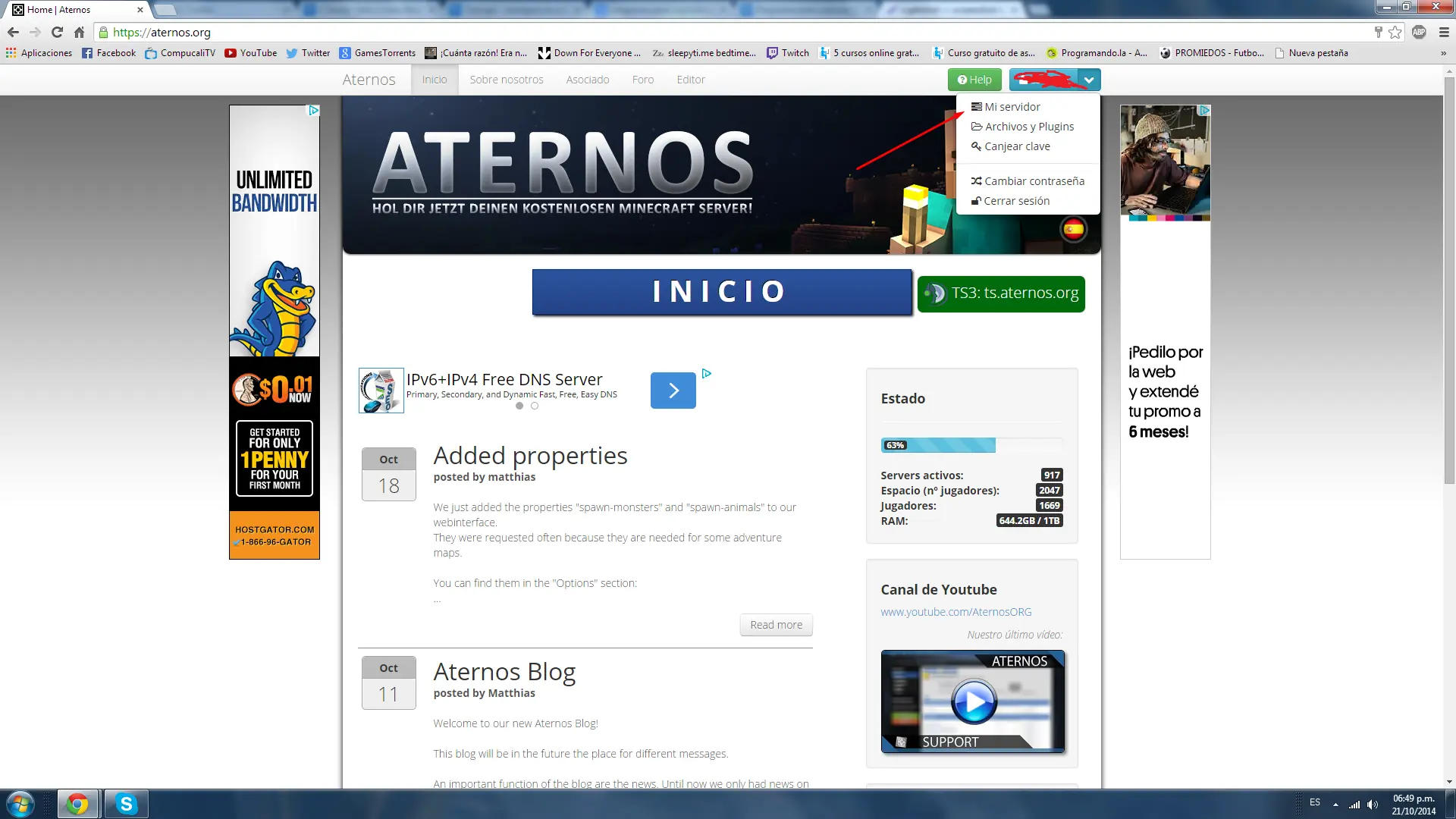
Task: Open the PROMIEDOS - Futbo... bookmark
Action: tap(1212, 53)
